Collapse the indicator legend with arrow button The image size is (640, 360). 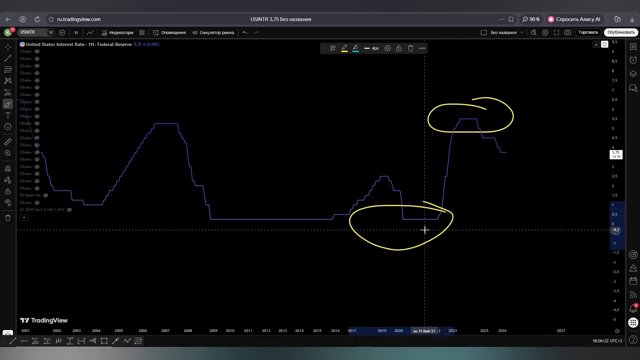point(24,218)
